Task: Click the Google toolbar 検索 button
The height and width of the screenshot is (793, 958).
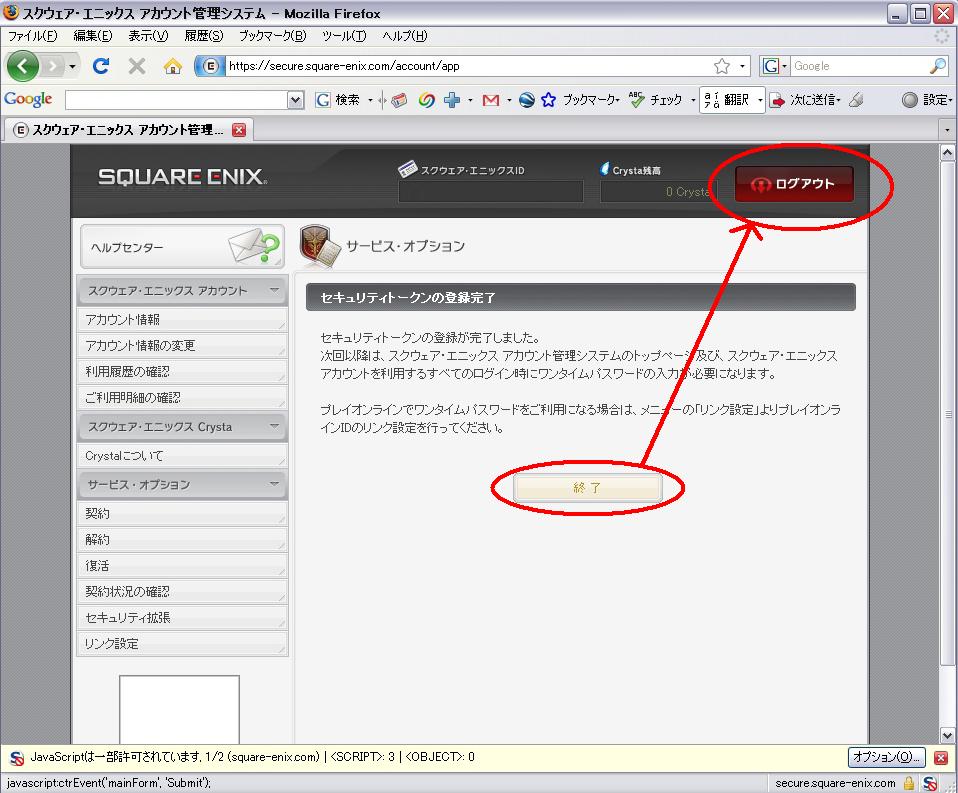Action: click(337, 100)
